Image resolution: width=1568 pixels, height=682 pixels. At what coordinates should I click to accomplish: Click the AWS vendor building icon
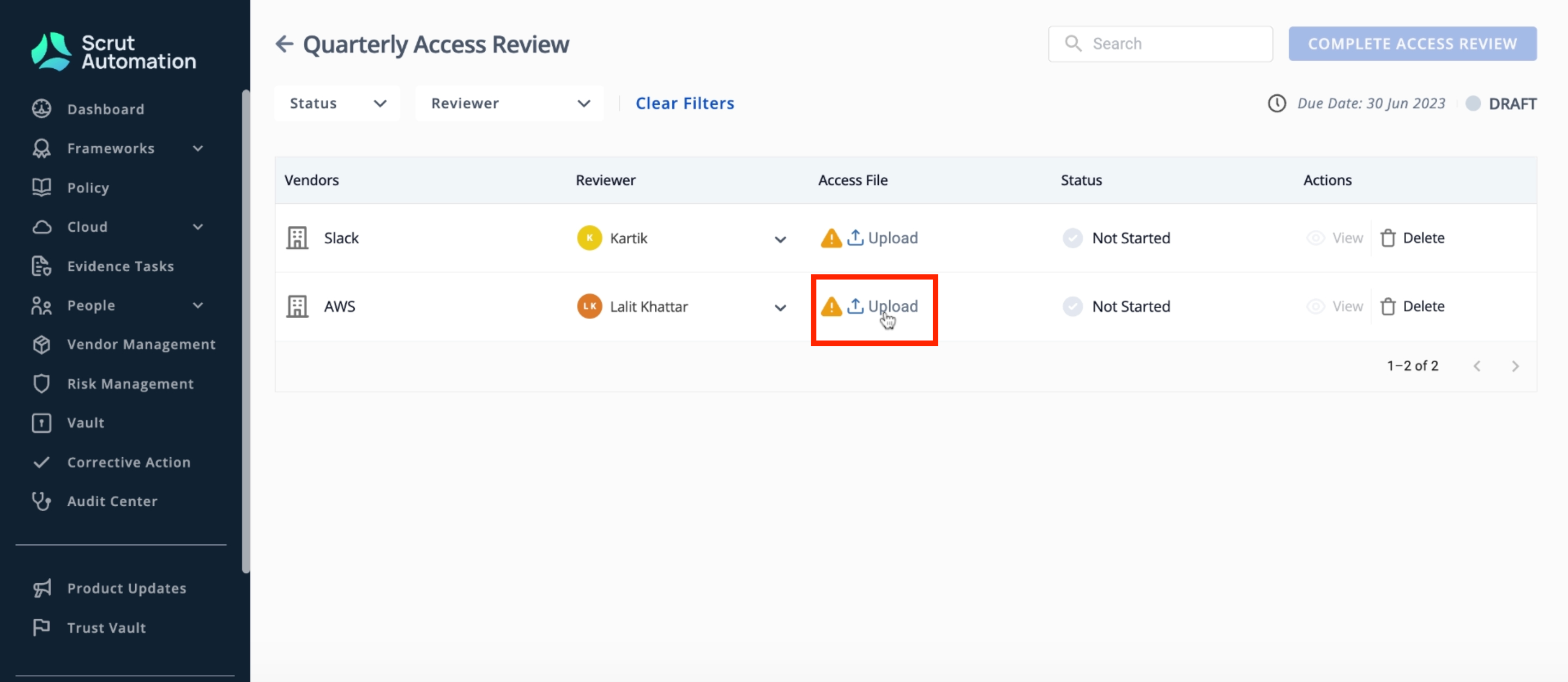[x=297, y=306]
